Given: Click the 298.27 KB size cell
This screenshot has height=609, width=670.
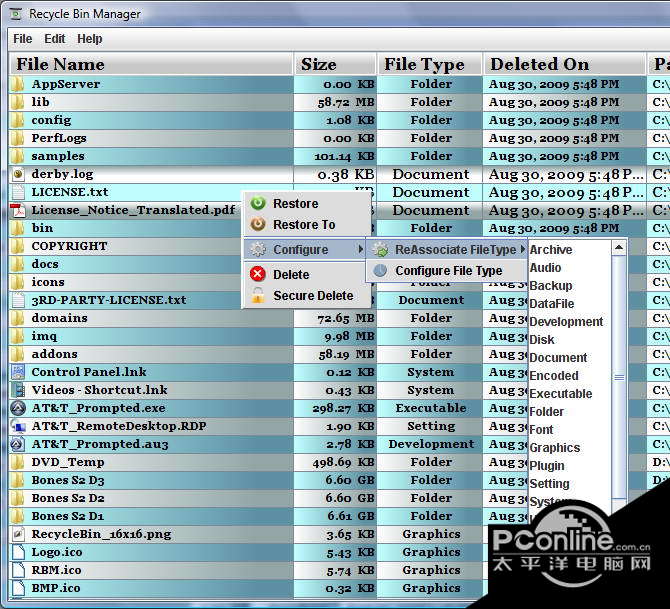Looking at the screenshot, I should pos(335,408).
